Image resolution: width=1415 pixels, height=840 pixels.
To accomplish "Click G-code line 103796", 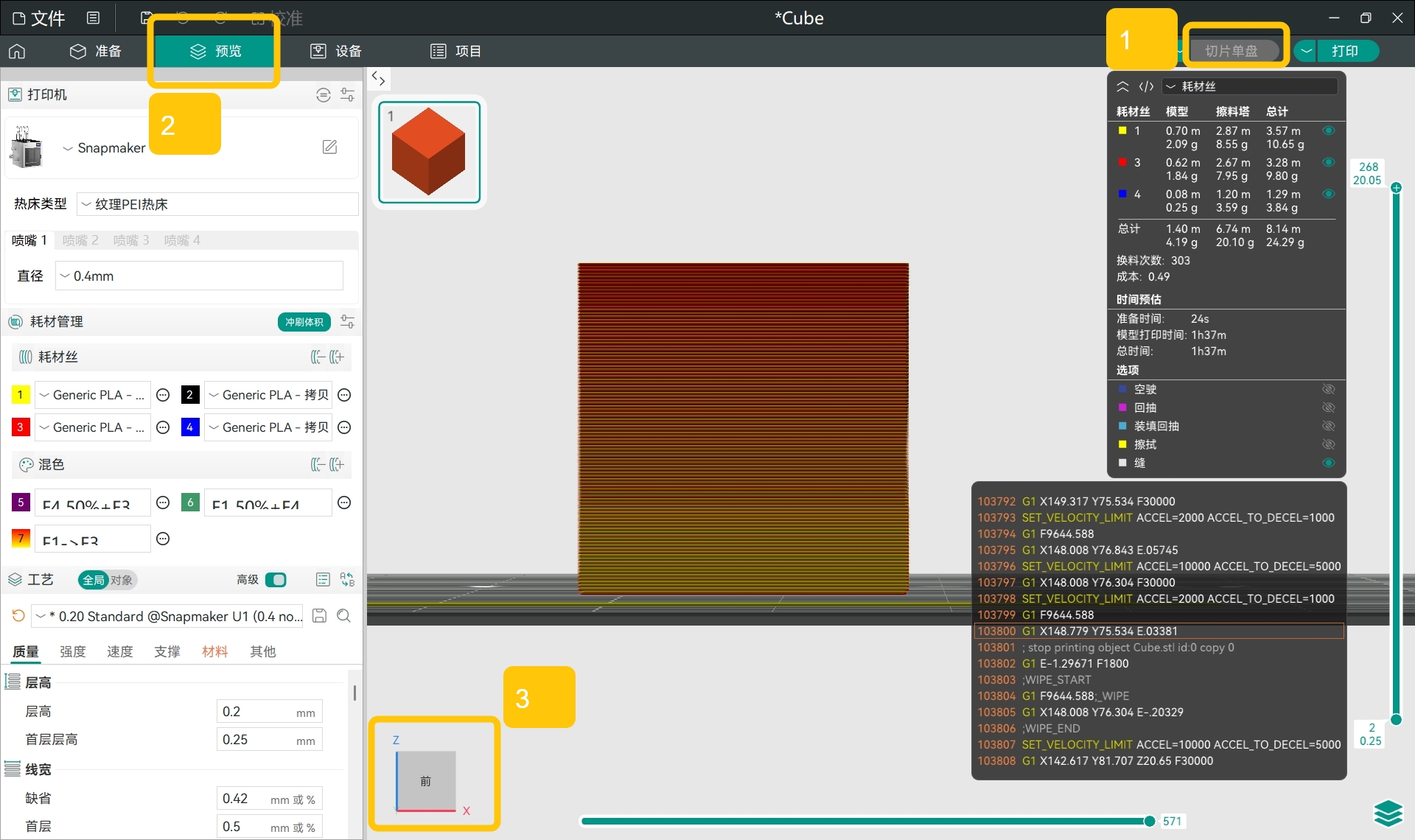I will point(1159,566).
